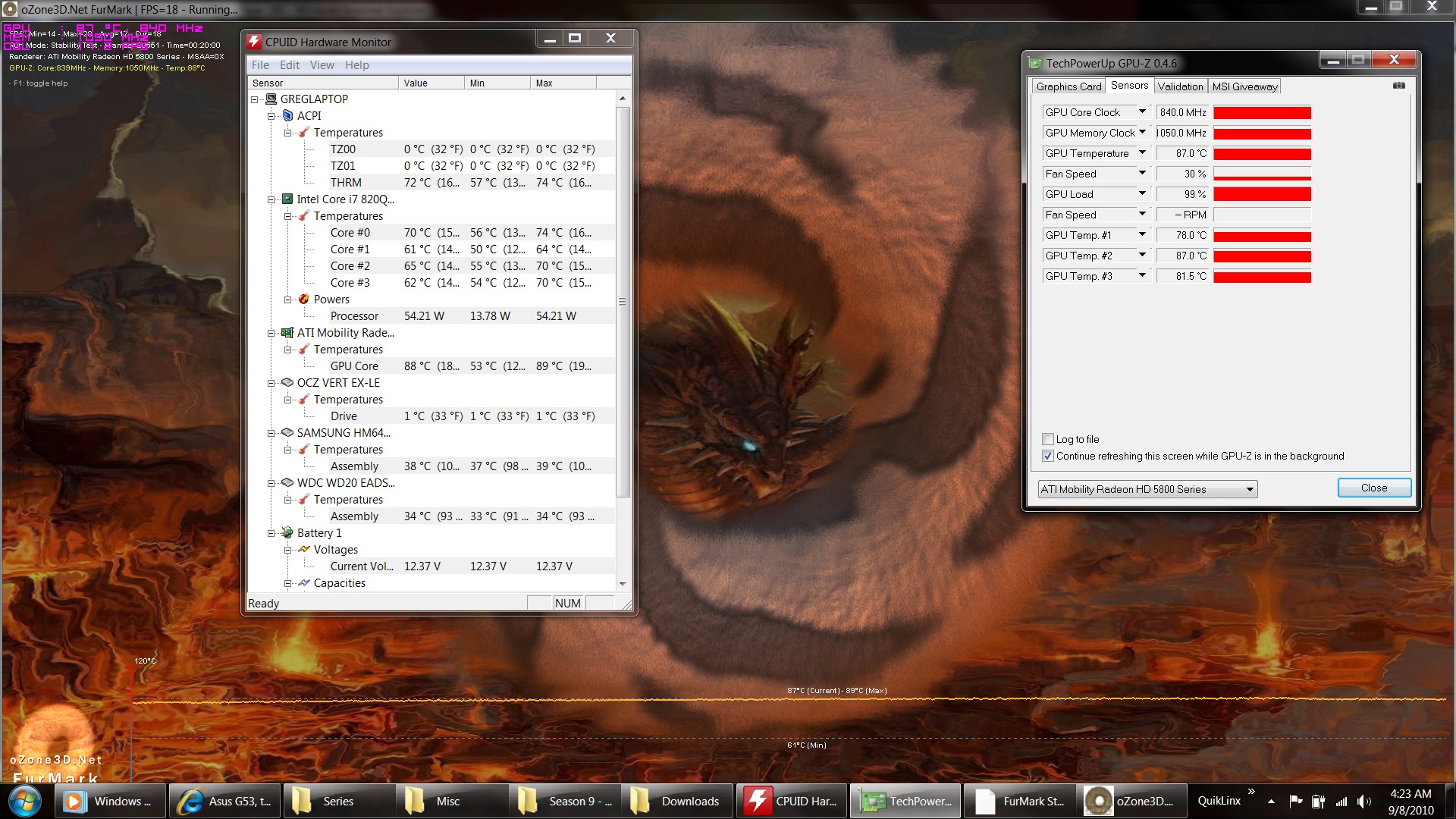The width and height of the screenshot is (1456, 819).
Task: Click the Fan Speed percent graph bar
Action: (1262, 174)
